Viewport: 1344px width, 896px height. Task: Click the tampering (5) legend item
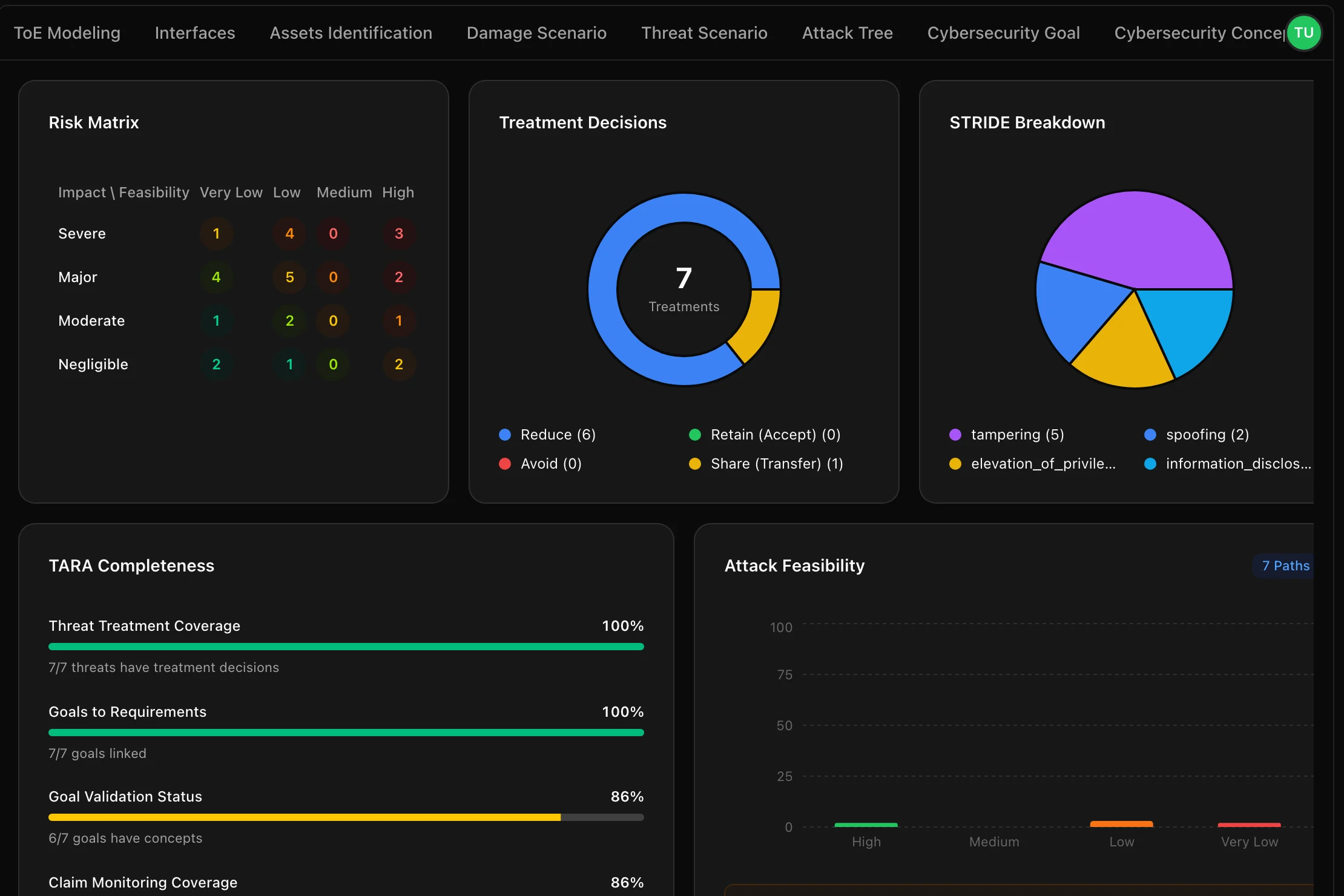click(x=1007, y=435)
